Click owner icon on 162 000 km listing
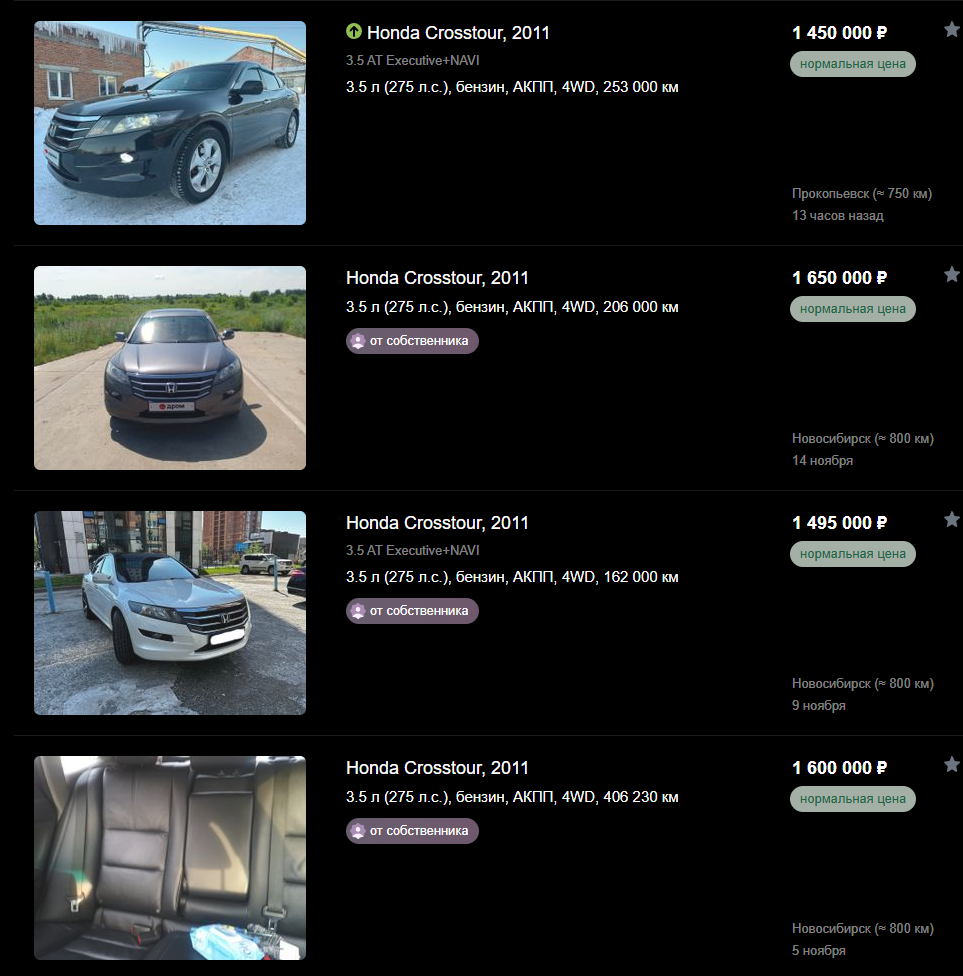Viewport: 963px width, 976px height. pos(358,611)
